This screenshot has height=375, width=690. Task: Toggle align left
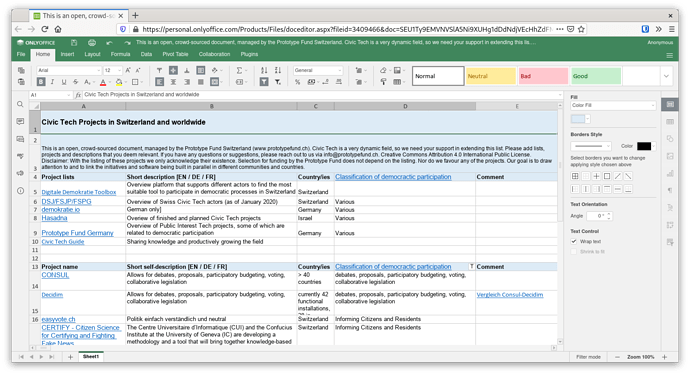(160, 82)
